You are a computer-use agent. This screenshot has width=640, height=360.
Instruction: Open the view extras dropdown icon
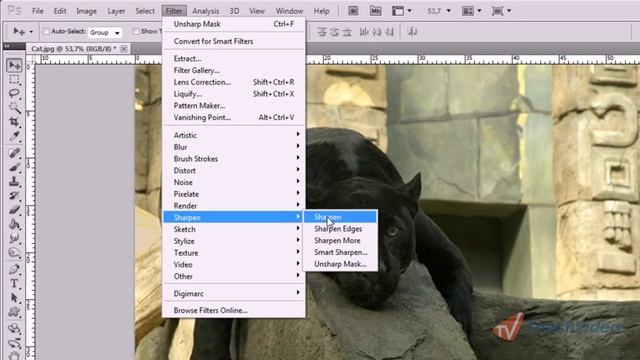(x=401, y=11)
